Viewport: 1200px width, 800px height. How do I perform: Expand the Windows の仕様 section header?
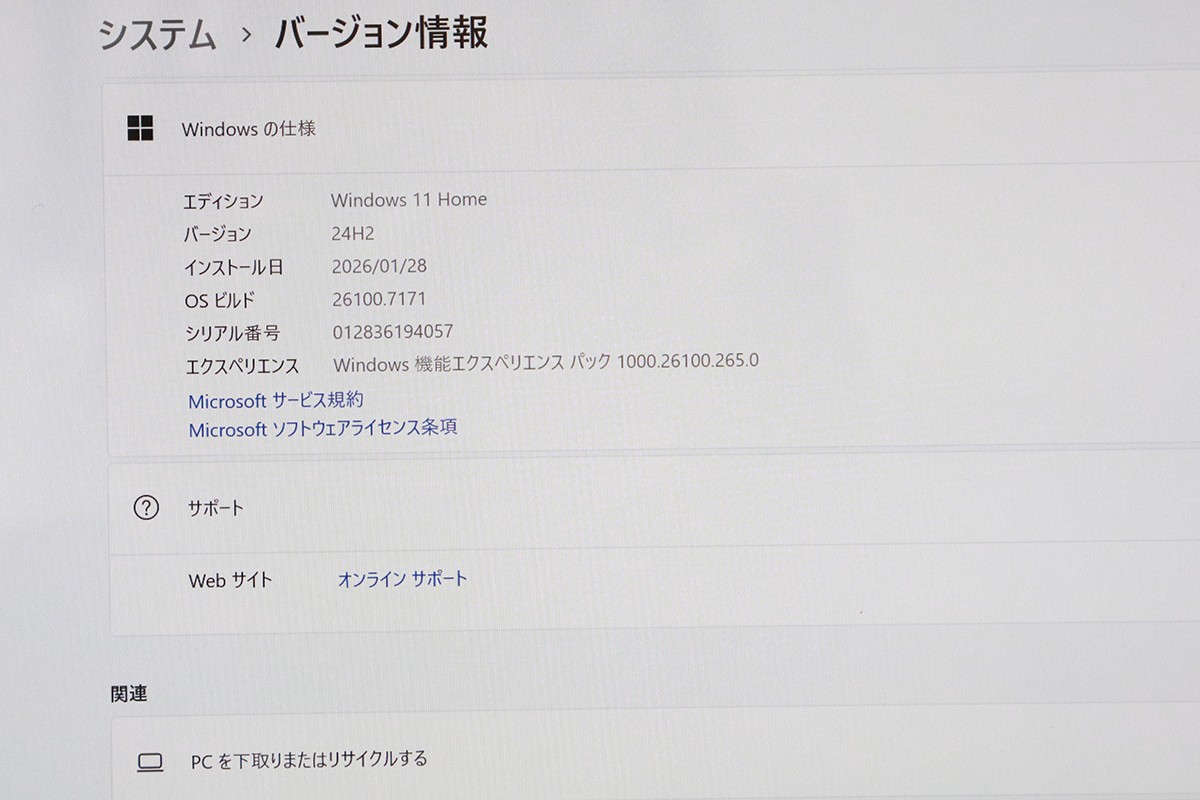pos(249,128)
